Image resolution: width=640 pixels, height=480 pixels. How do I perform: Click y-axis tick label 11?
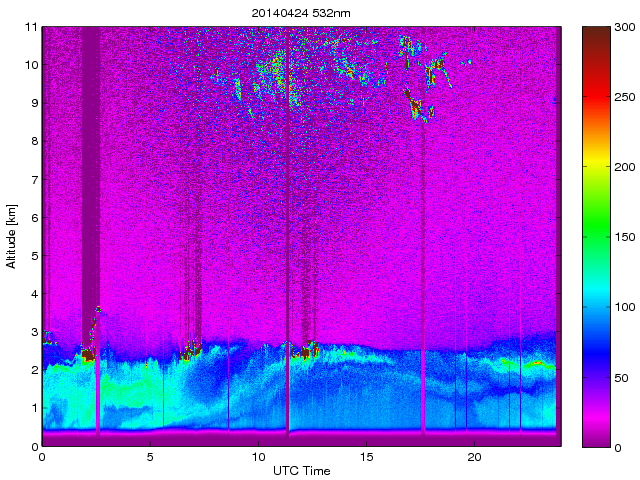point(30,27)
